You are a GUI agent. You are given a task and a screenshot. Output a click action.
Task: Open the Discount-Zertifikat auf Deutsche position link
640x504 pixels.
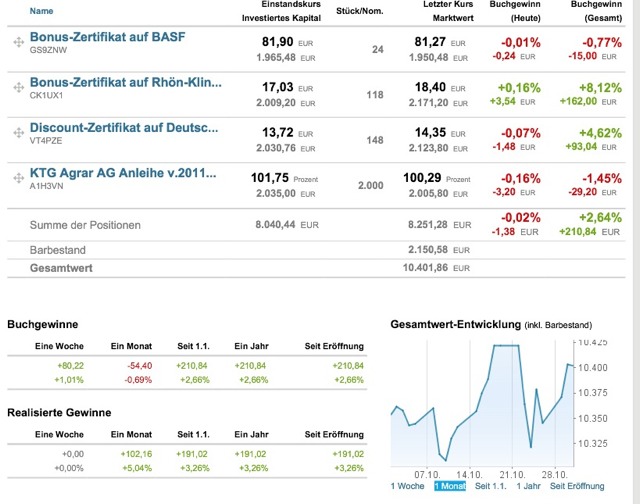[x=124, y=128]
